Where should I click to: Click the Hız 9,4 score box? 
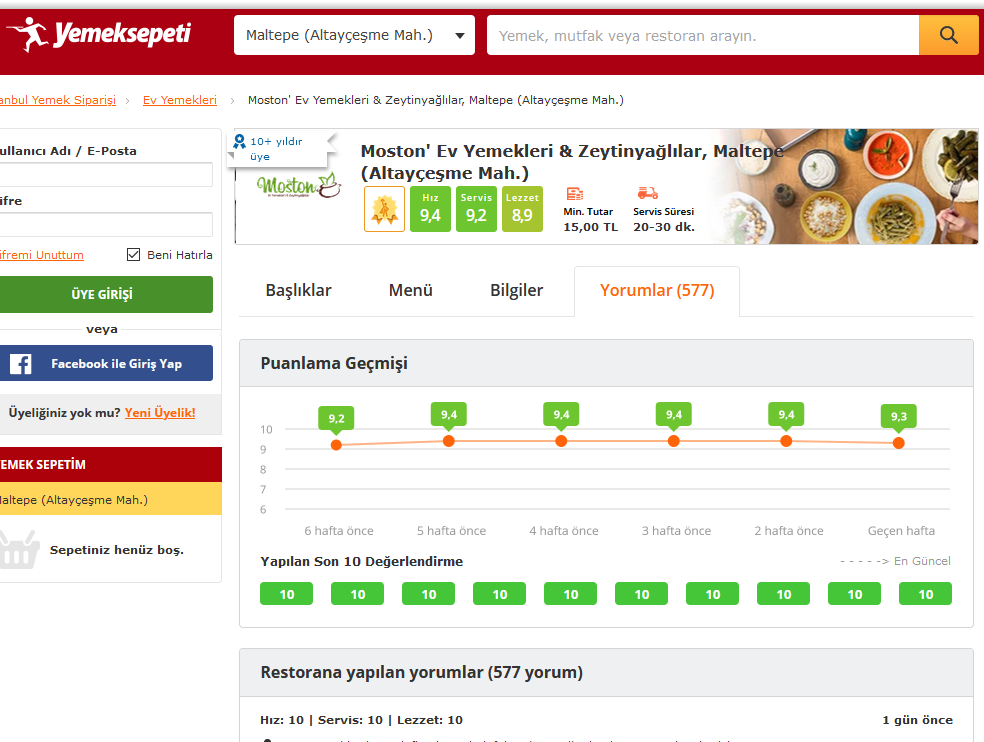click(x=430, y=209)
